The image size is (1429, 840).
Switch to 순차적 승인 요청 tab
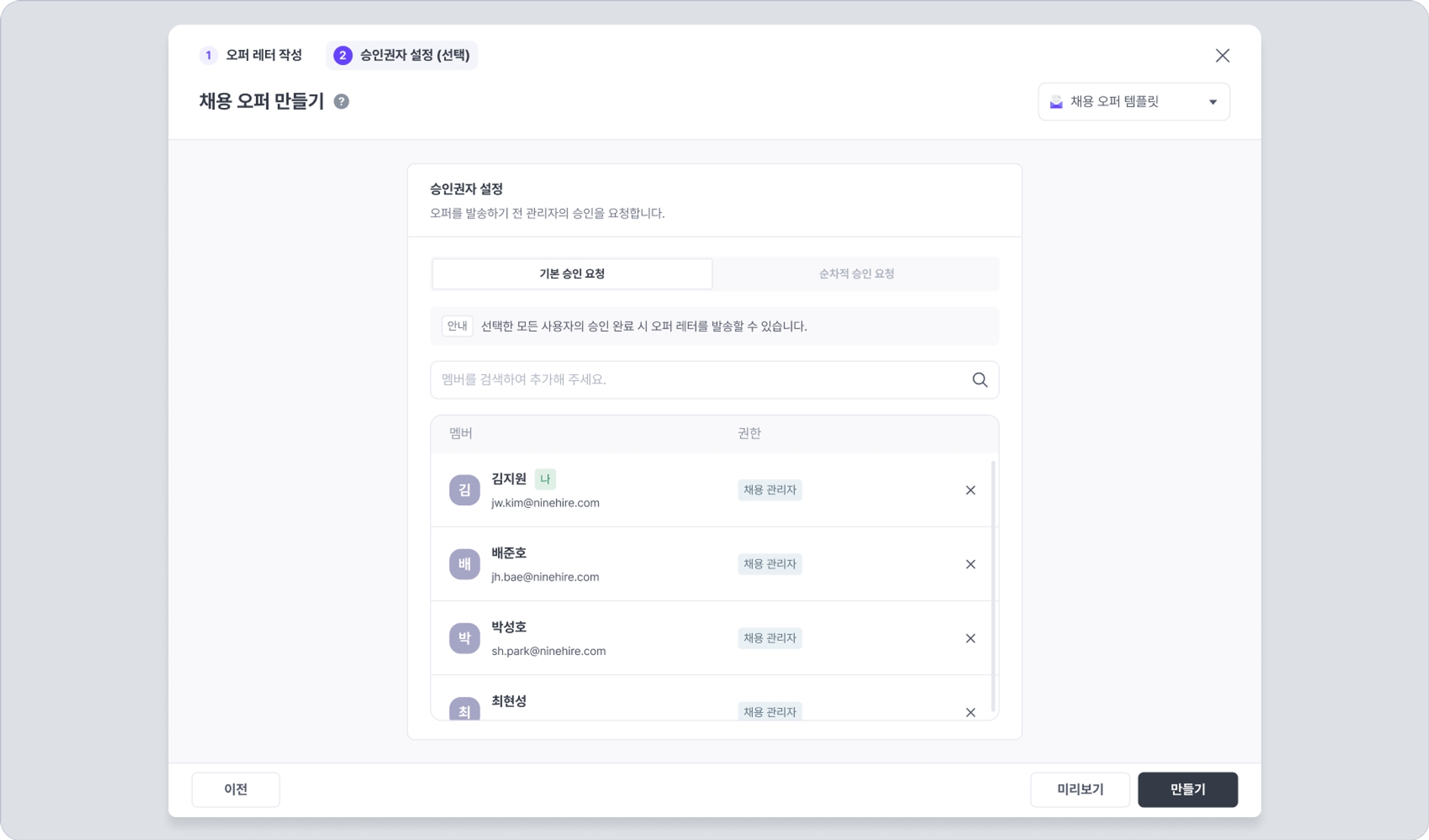tap(856, 274)
